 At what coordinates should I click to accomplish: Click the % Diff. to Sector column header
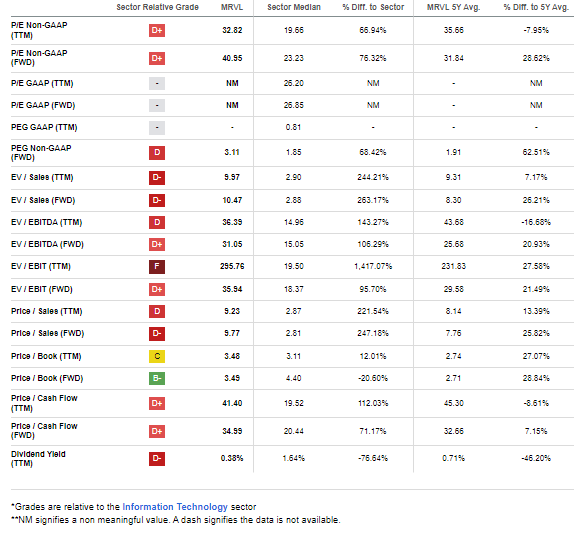point(373,7)
